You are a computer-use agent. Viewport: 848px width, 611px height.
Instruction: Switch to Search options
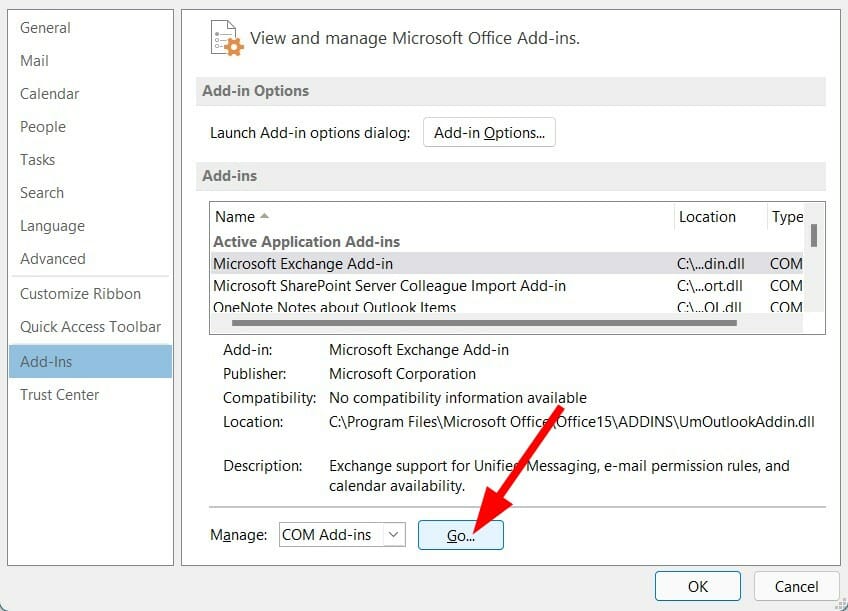(42, 192)
